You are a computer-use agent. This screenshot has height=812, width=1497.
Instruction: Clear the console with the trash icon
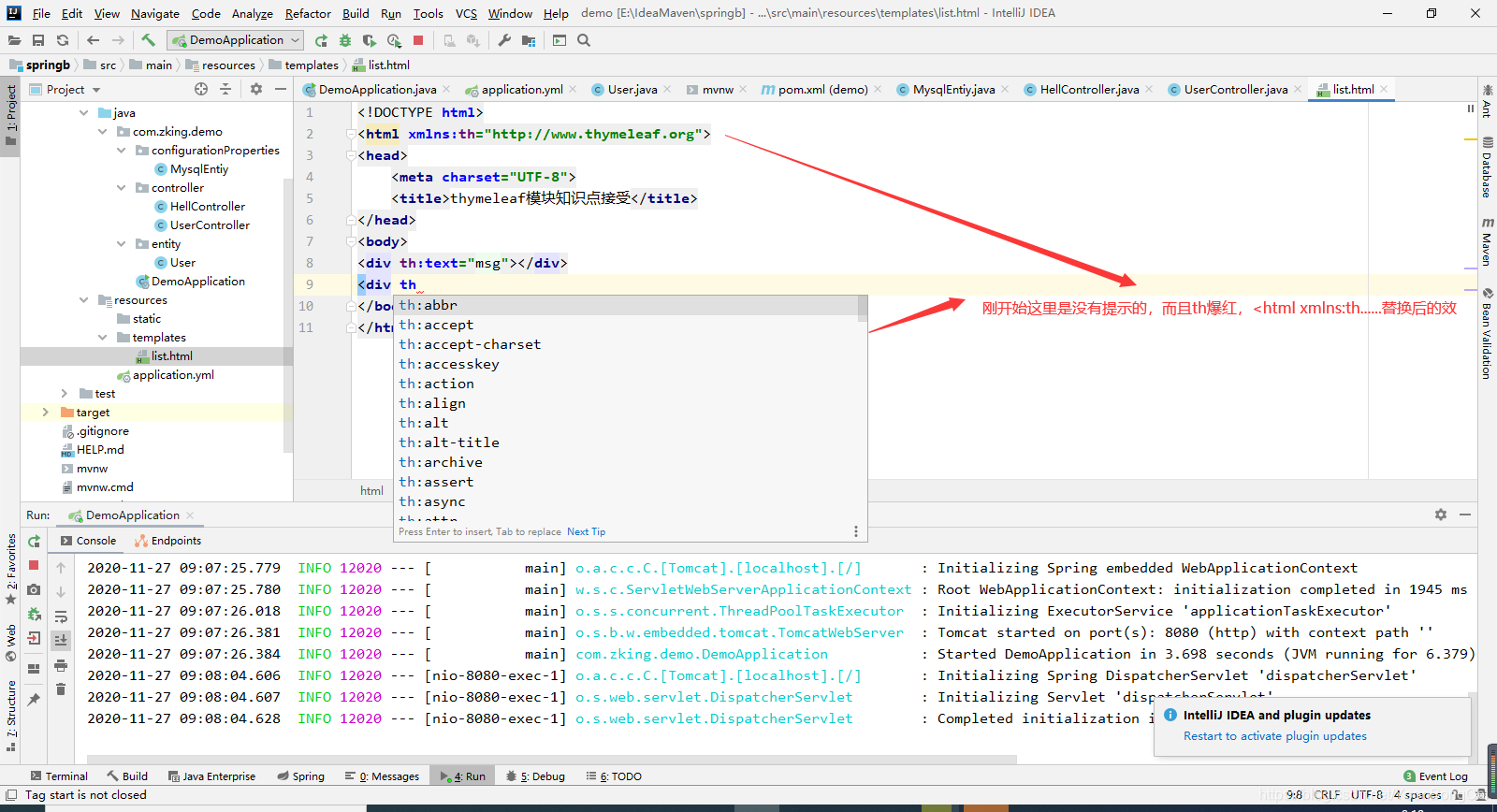point(61,689)
